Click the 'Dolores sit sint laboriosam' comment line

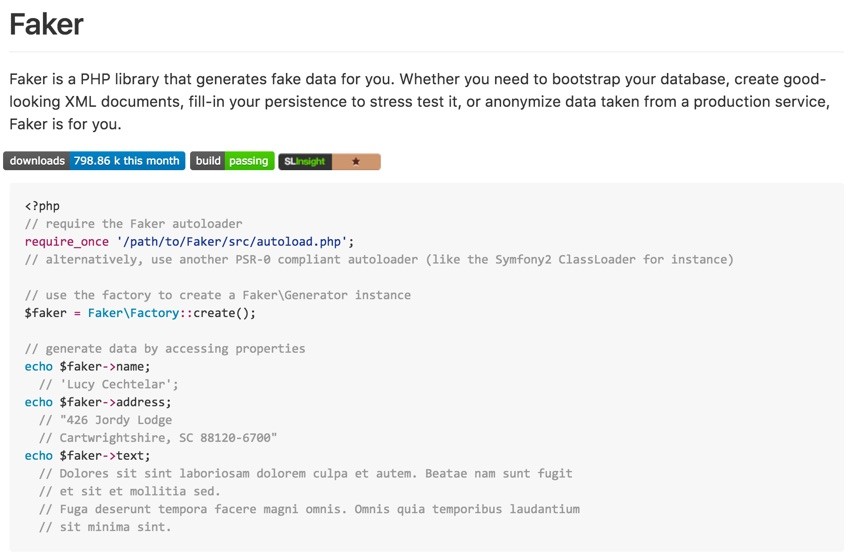(x=306, y=473)
